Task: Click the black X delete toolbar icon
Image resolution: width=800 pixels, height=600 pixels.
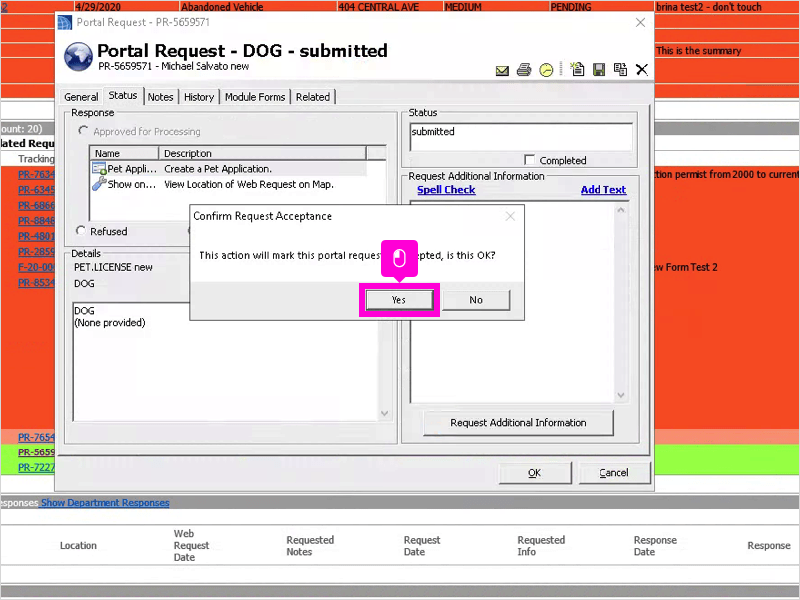Action: 642,69
